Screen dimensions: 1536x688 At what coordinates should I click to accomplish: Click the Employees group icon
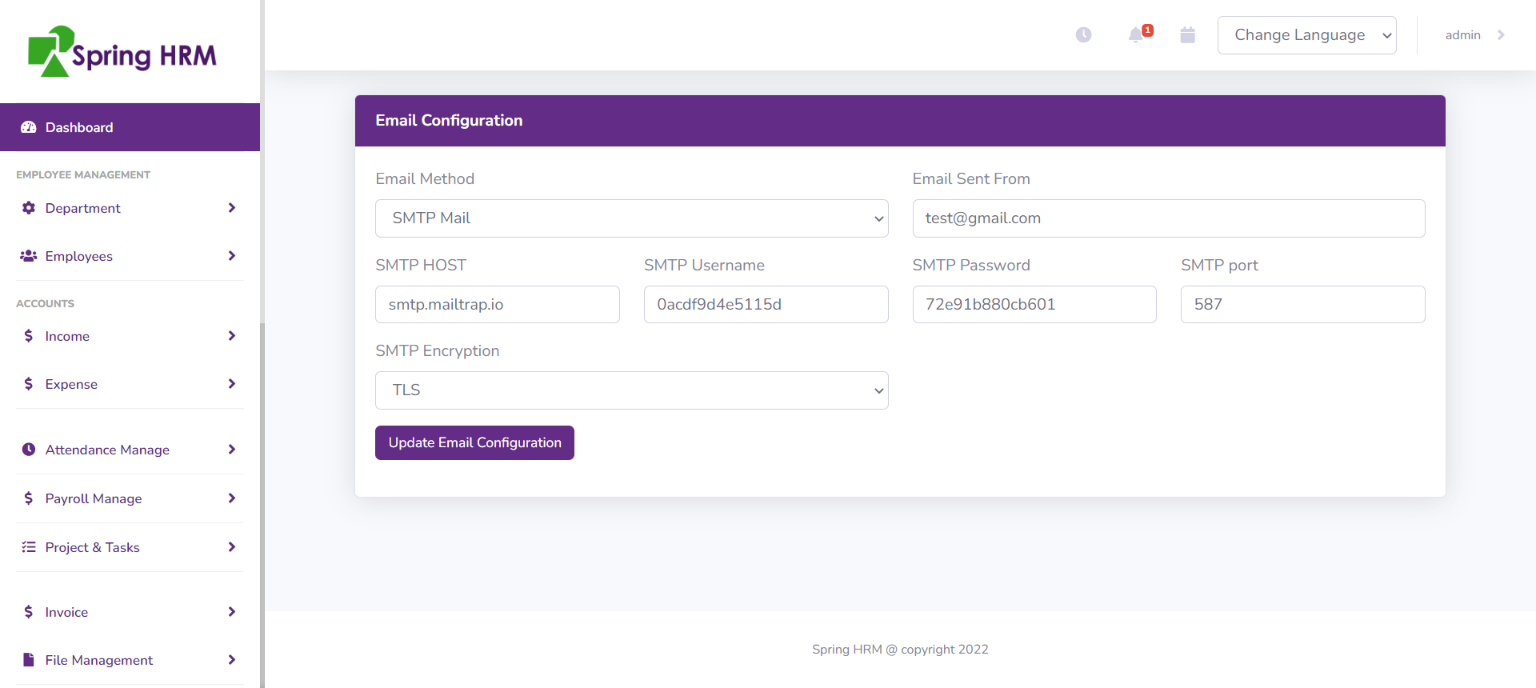pyautogui.click(x=28, y=256)
